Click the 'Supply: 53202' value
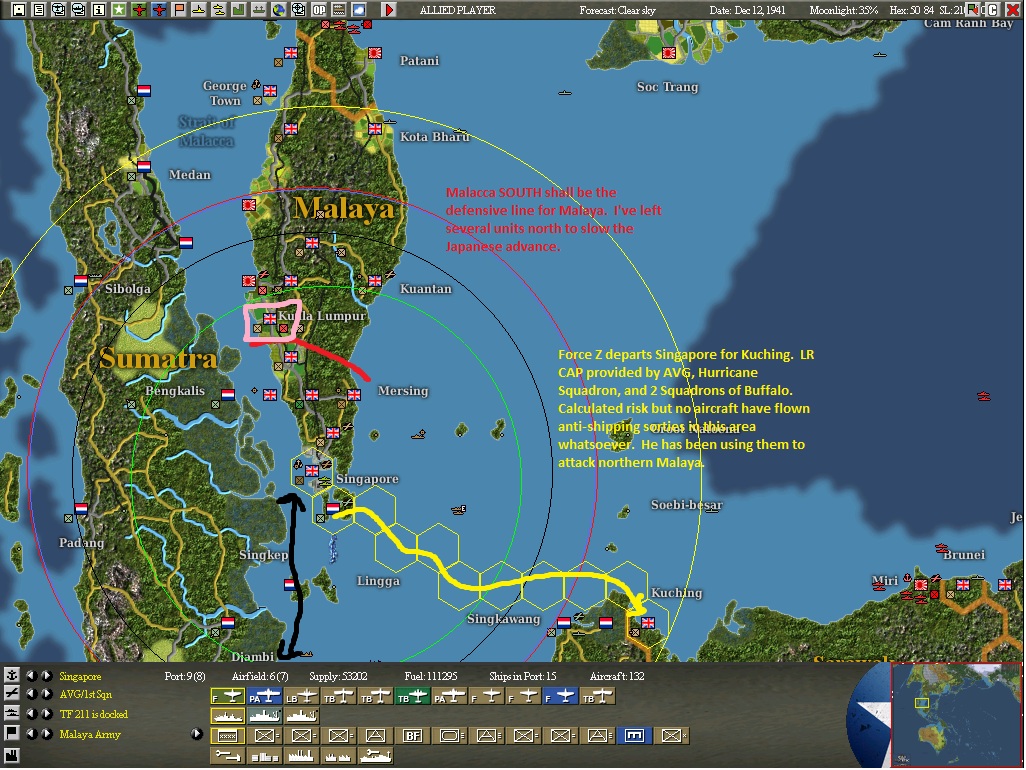Viewport: 1026px width, 770px height. point(338,676)
